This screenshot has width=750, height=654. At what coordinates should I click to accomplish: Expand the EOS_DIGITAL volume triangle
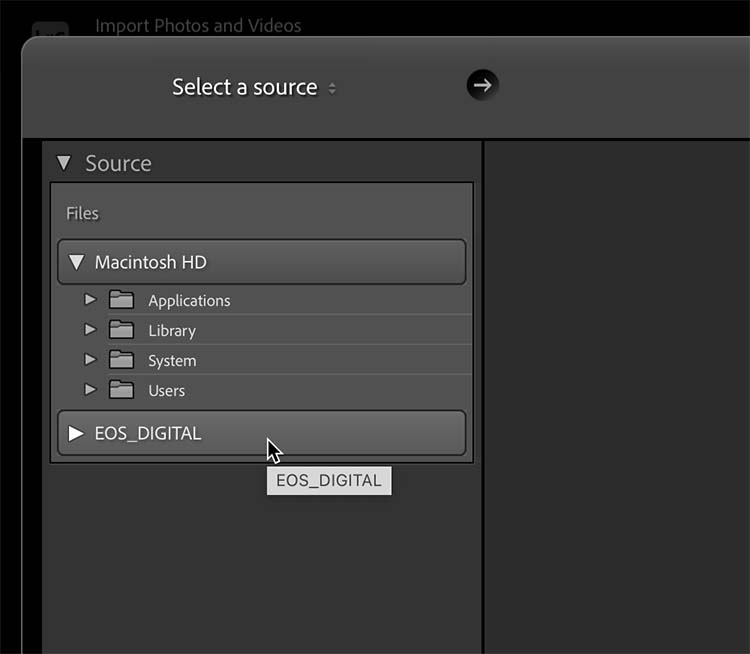click(76, 433)
